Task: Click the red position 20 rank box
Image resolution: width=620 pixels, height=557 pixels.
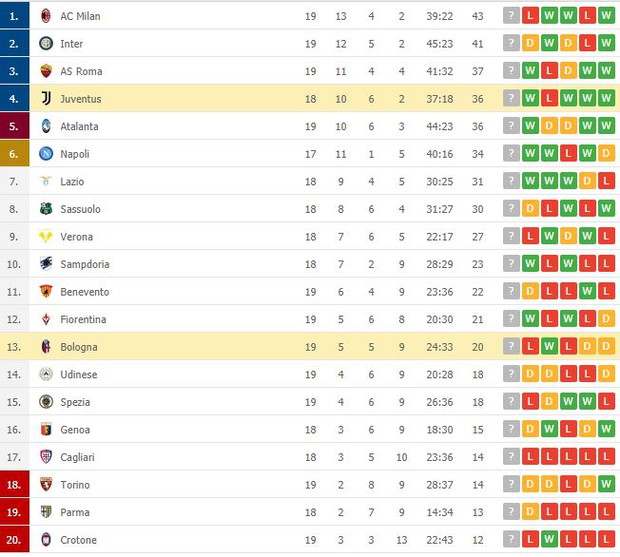Action: 15,539
